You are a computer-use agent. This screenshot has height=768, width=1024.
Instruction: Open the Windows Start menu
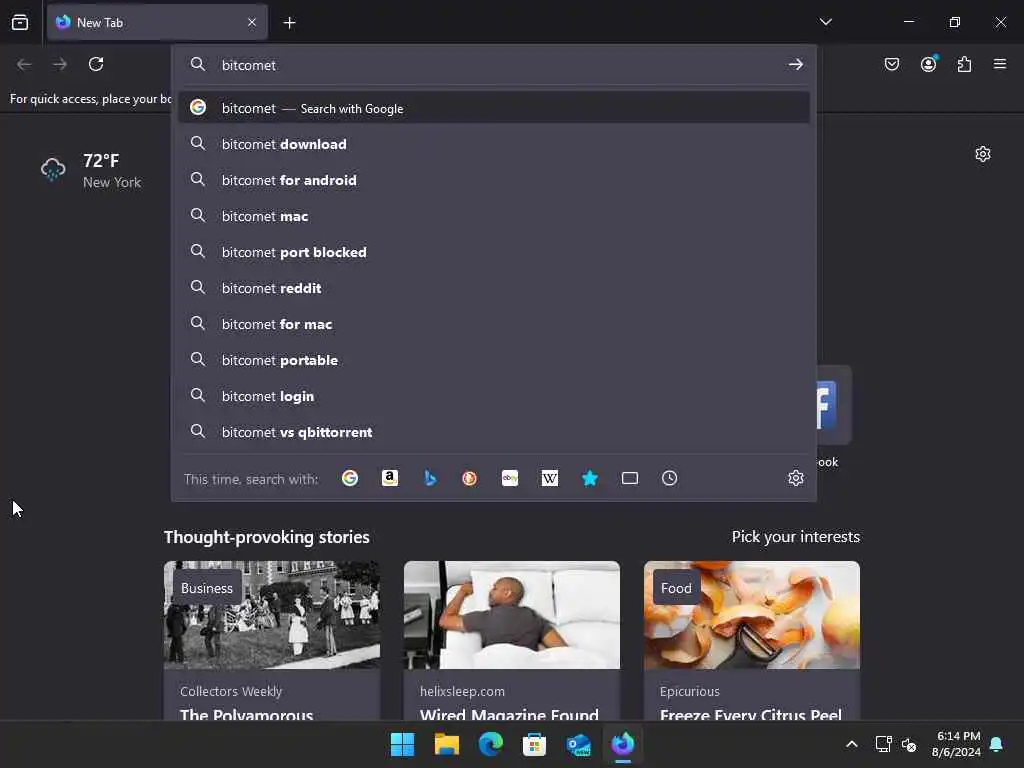coord(402,744)
